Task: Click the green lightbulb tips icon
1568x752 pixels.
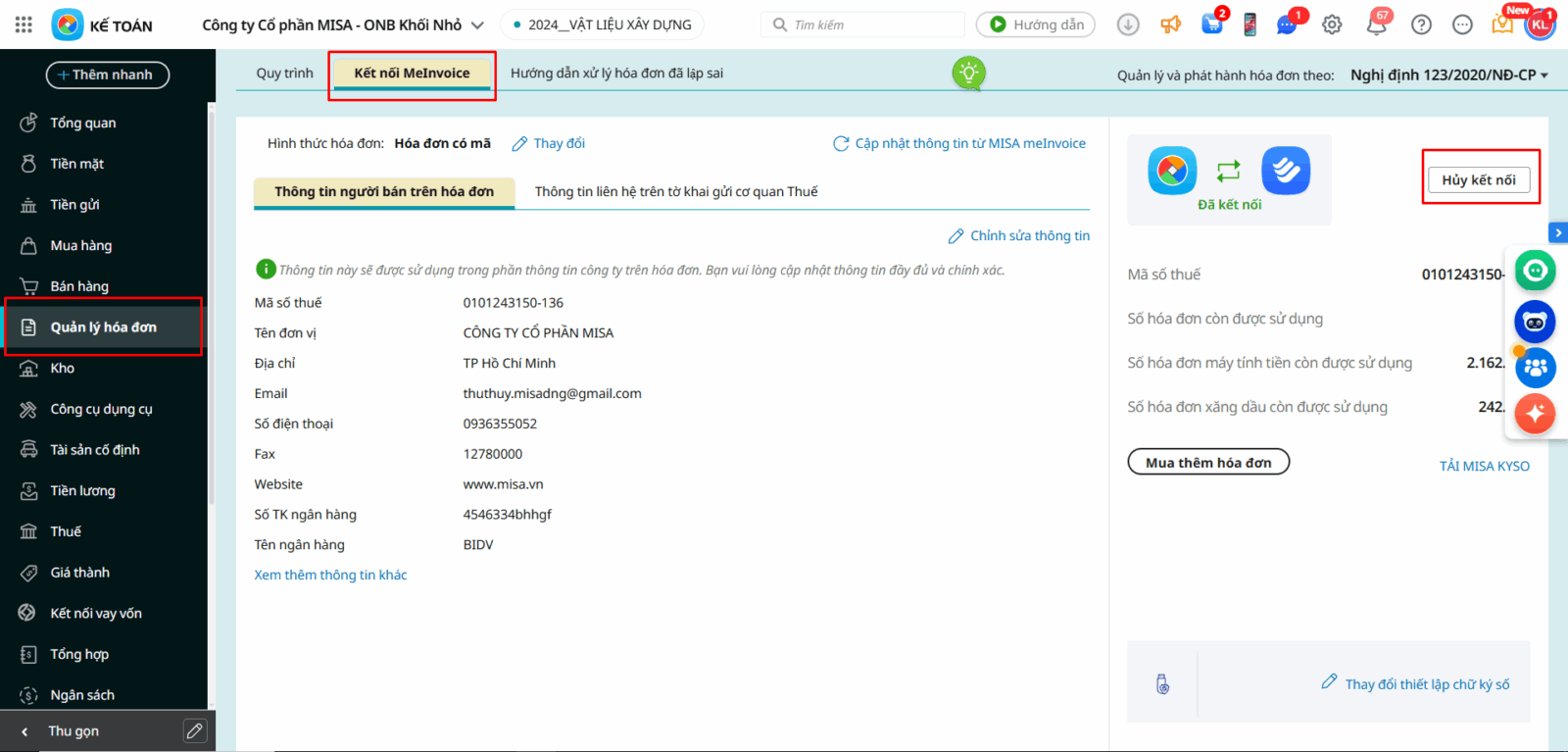Action: [x=968, y=73]
